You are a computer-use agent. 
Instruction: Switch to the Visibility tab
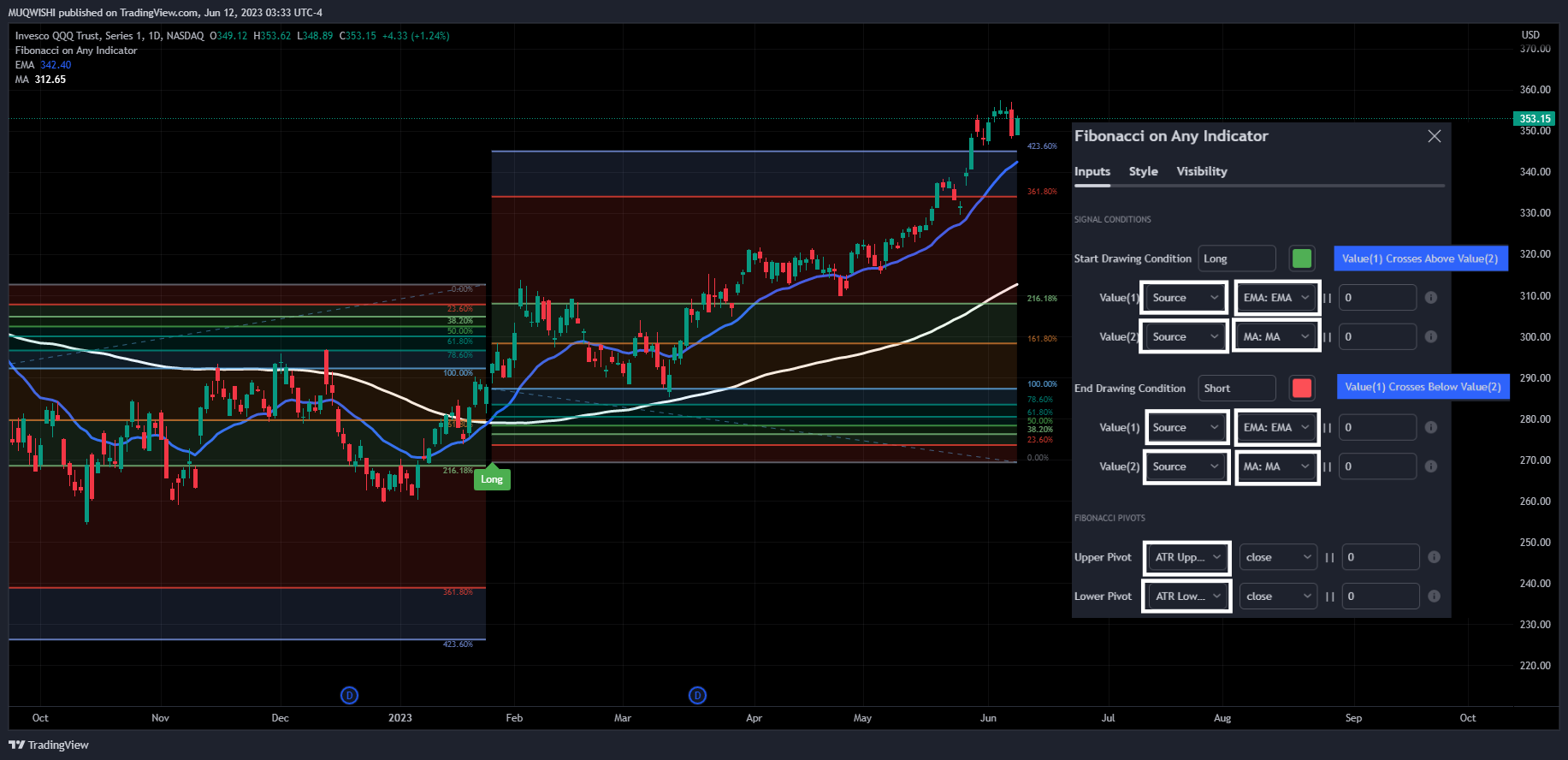coord(1202,171)
